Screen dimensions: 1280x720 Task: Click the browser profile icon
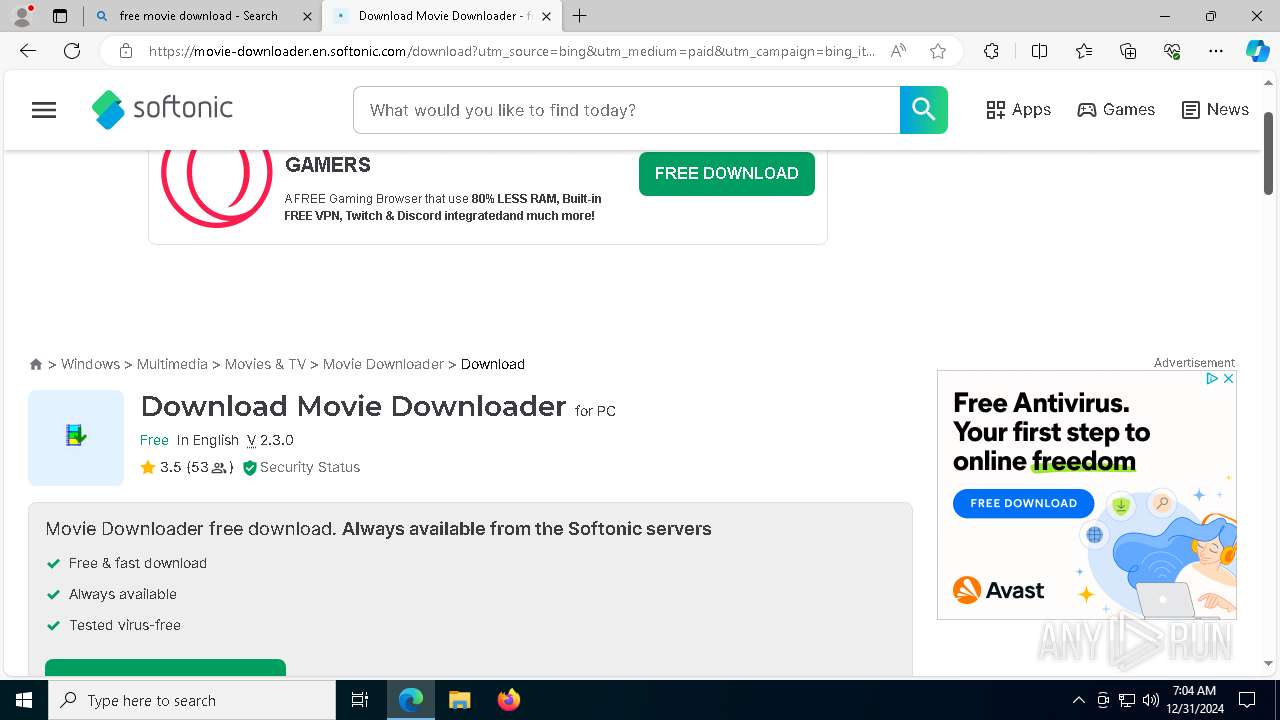tap(22, 16)
